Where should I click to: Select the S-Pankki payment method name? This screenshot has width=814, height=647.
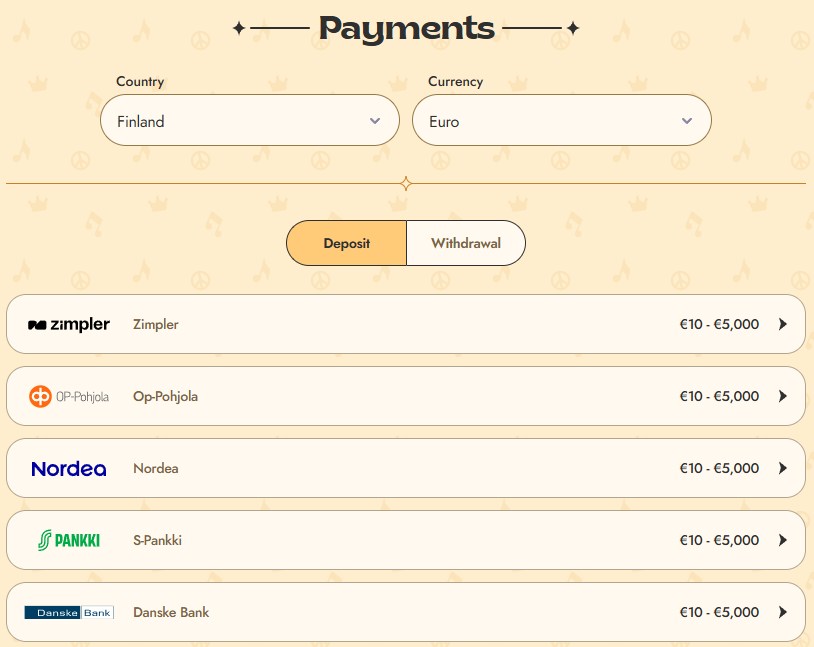(x=157, y=541)
